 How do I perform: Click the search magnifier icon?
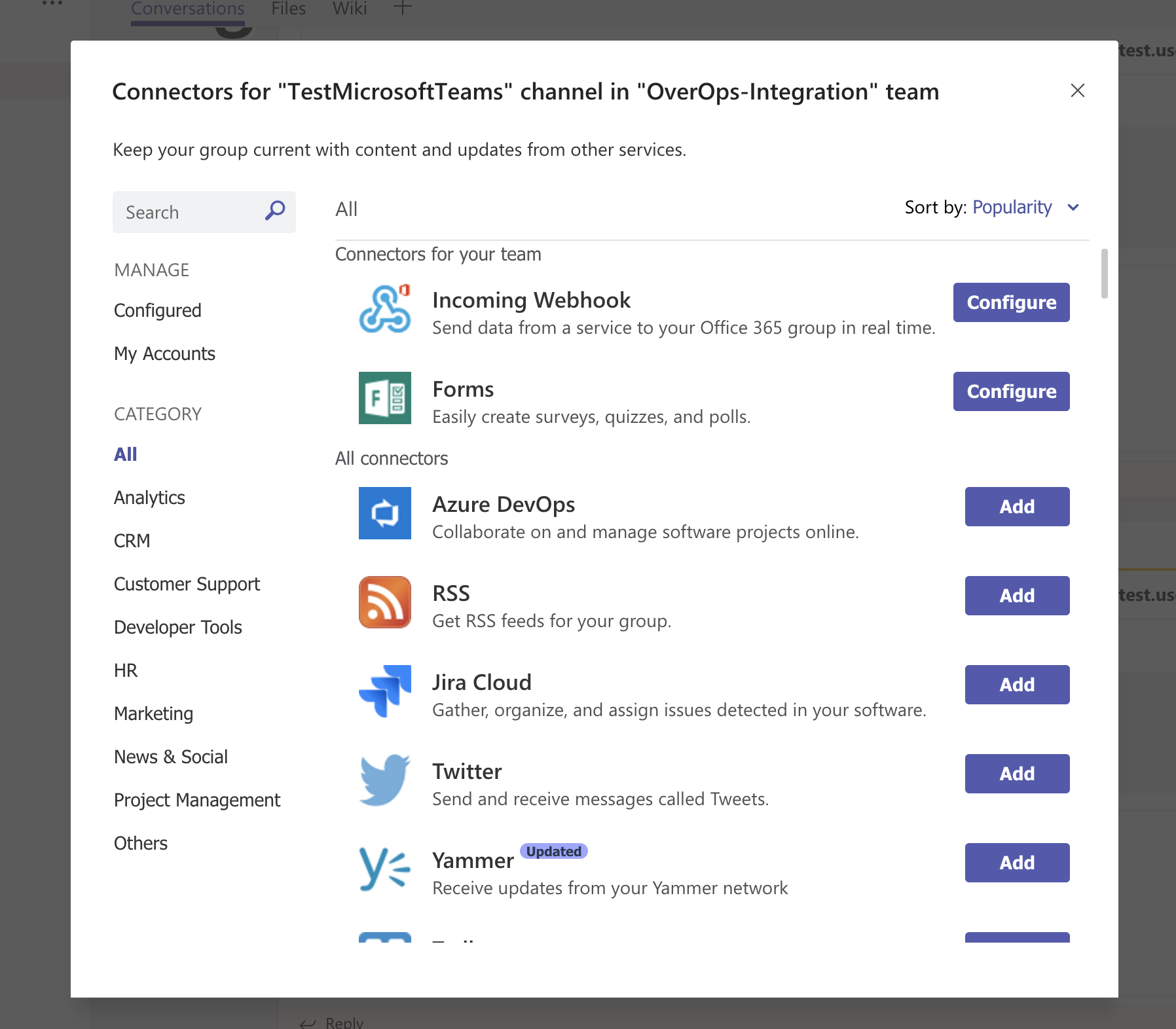[275, 211]
